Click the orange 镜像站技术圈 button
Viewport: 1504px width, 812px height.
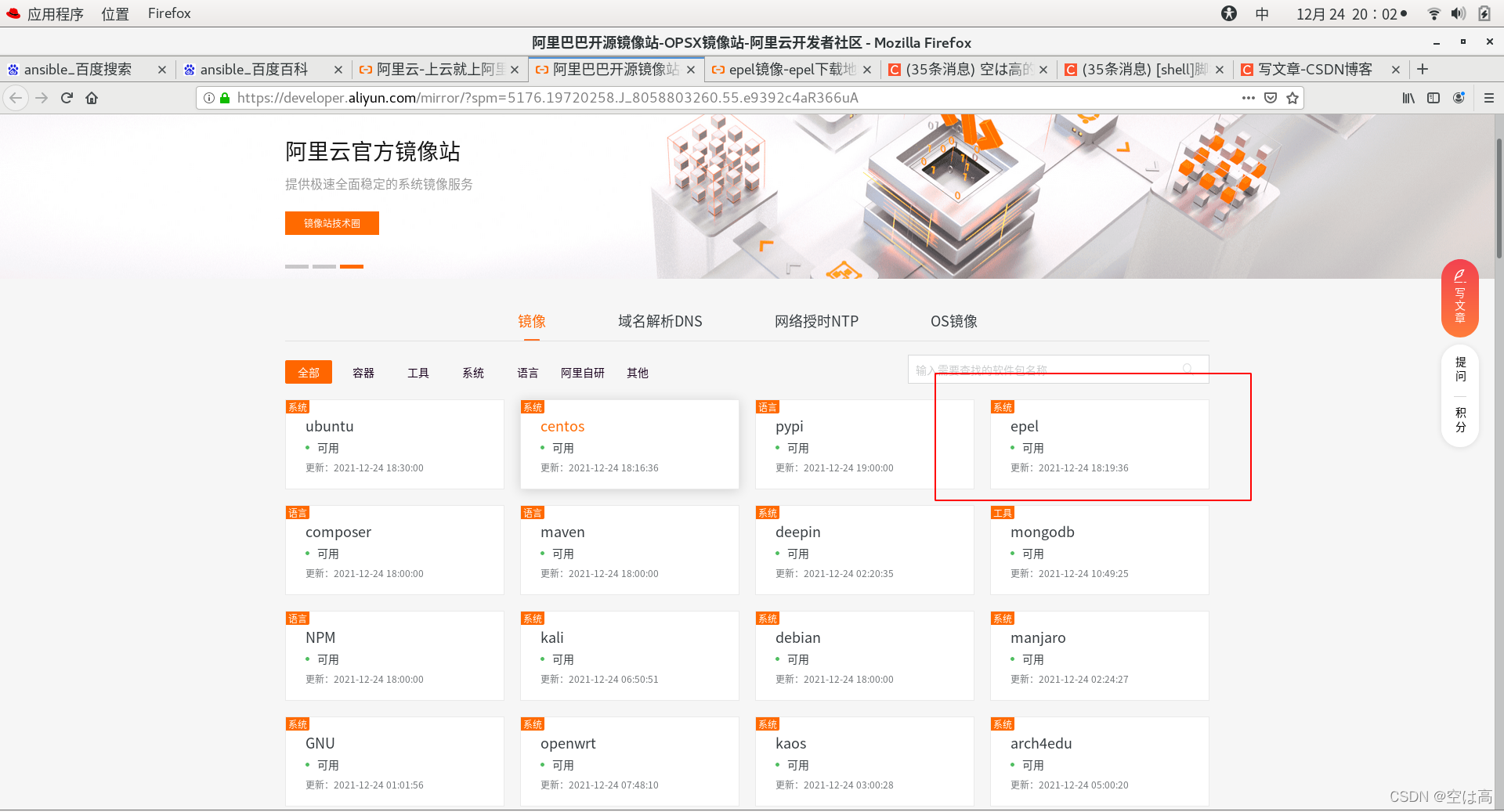tap(332, 223)
